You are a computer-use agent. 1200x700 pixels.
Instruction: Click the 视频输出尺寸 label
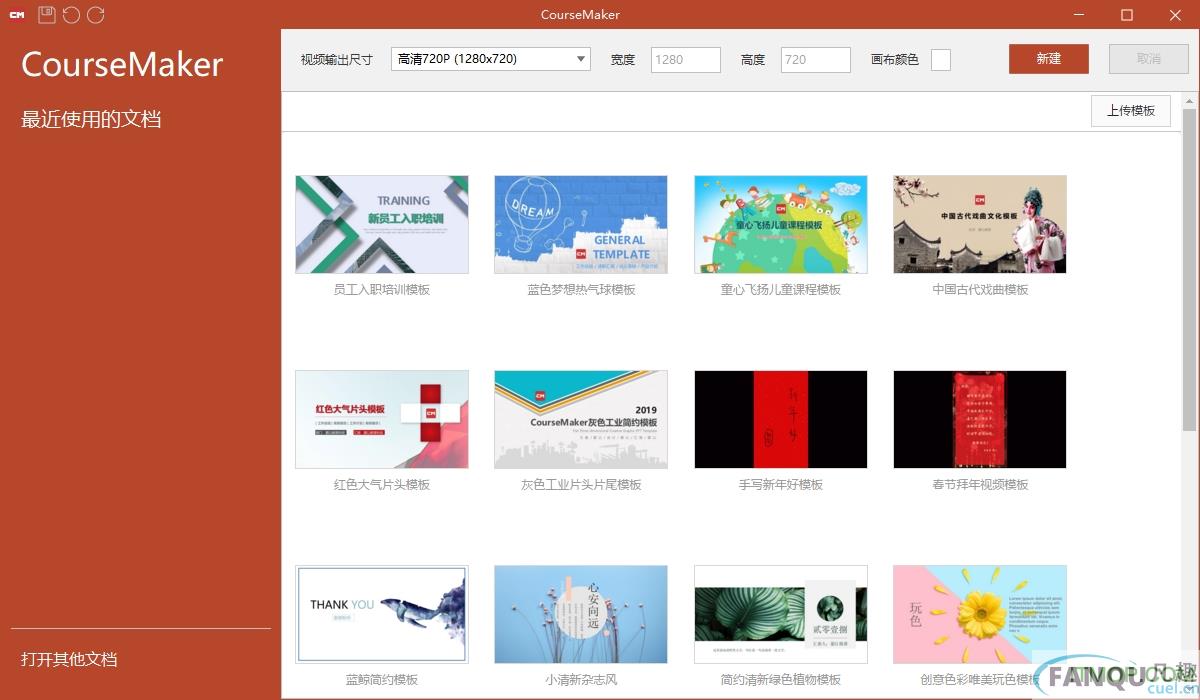(337, 60)
